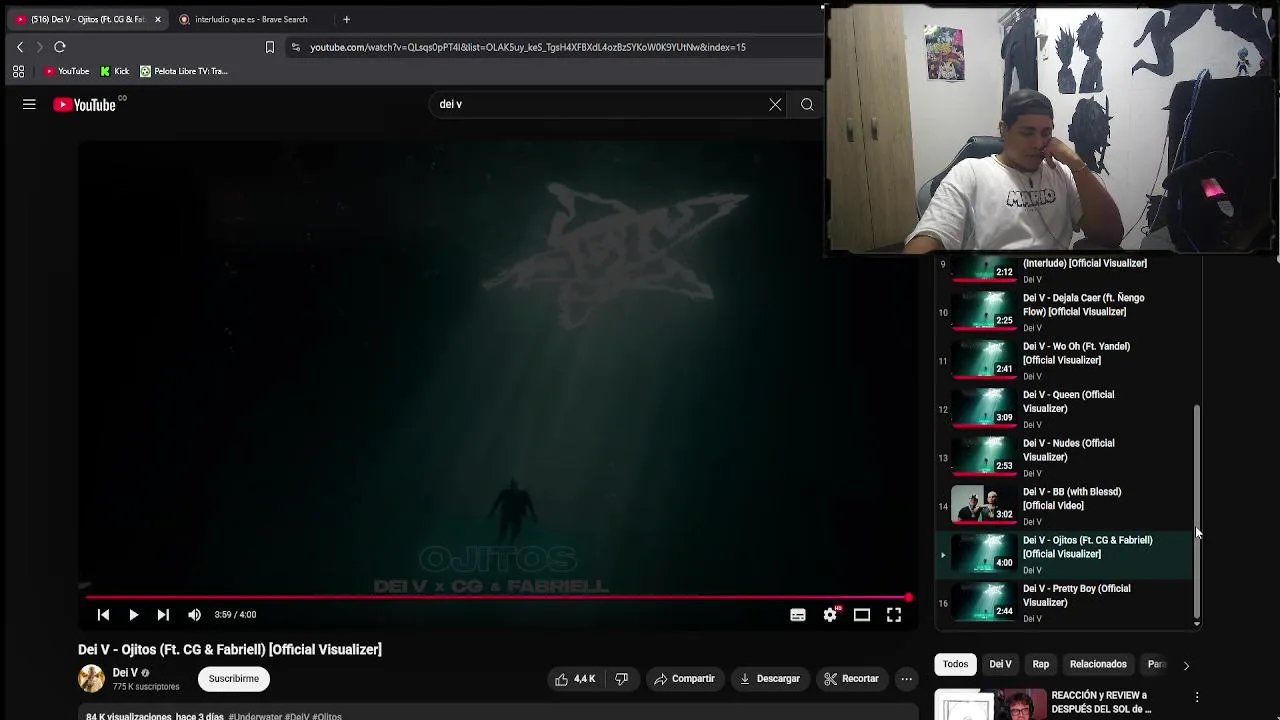The width and height of the screenshot is (1280, 720).
Task: Share the video via Compartir
Action: tap(685, 679)
